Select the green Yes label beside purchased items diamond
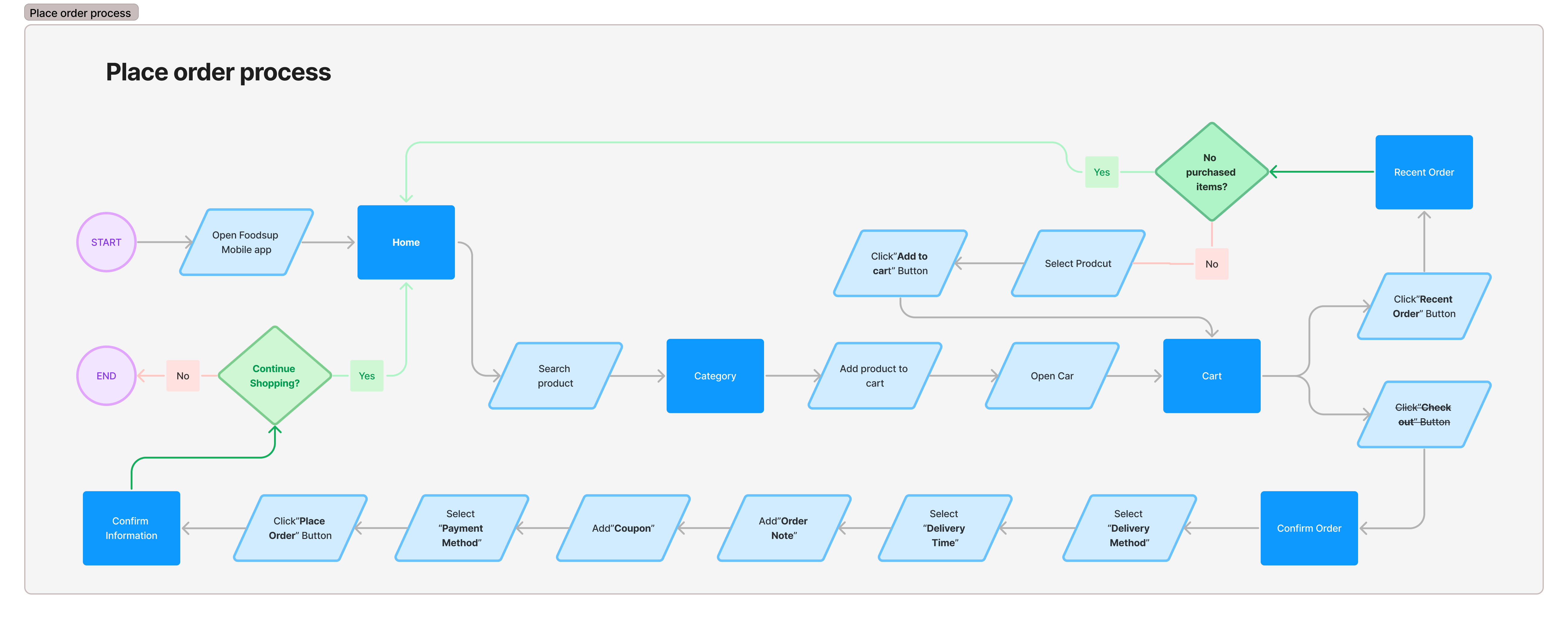1568x619 pixels. (x=1102, y=172)
